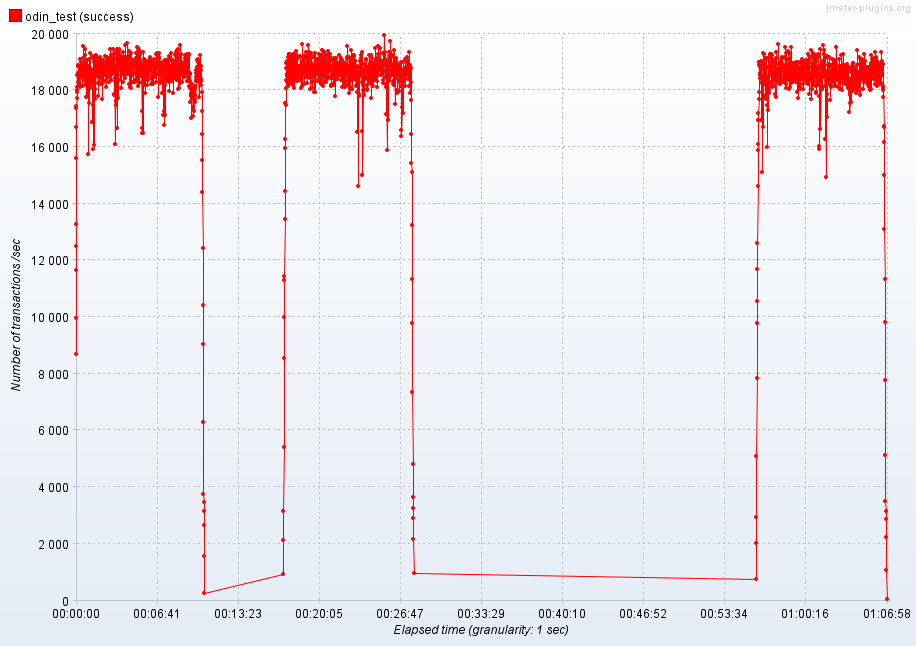Image resolution: width=916 pixels, height=646 pixels.
Task: Click the 'Elapsed time (granularity: 1 sec)' axis title
Action: [481, 630]
